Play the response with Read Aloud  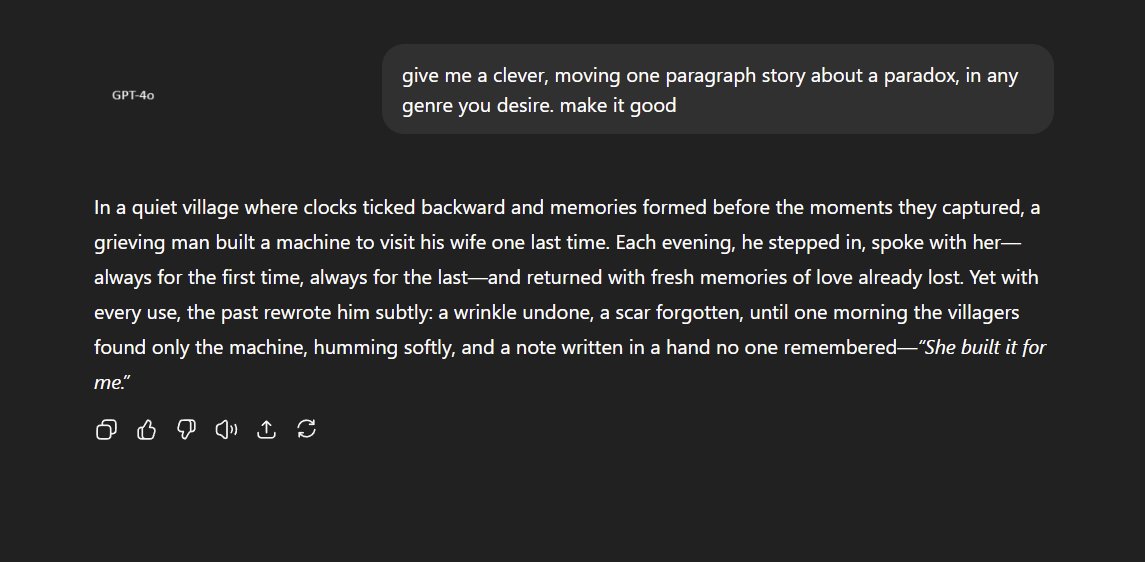pyautogui.click(x=226, y=430)
